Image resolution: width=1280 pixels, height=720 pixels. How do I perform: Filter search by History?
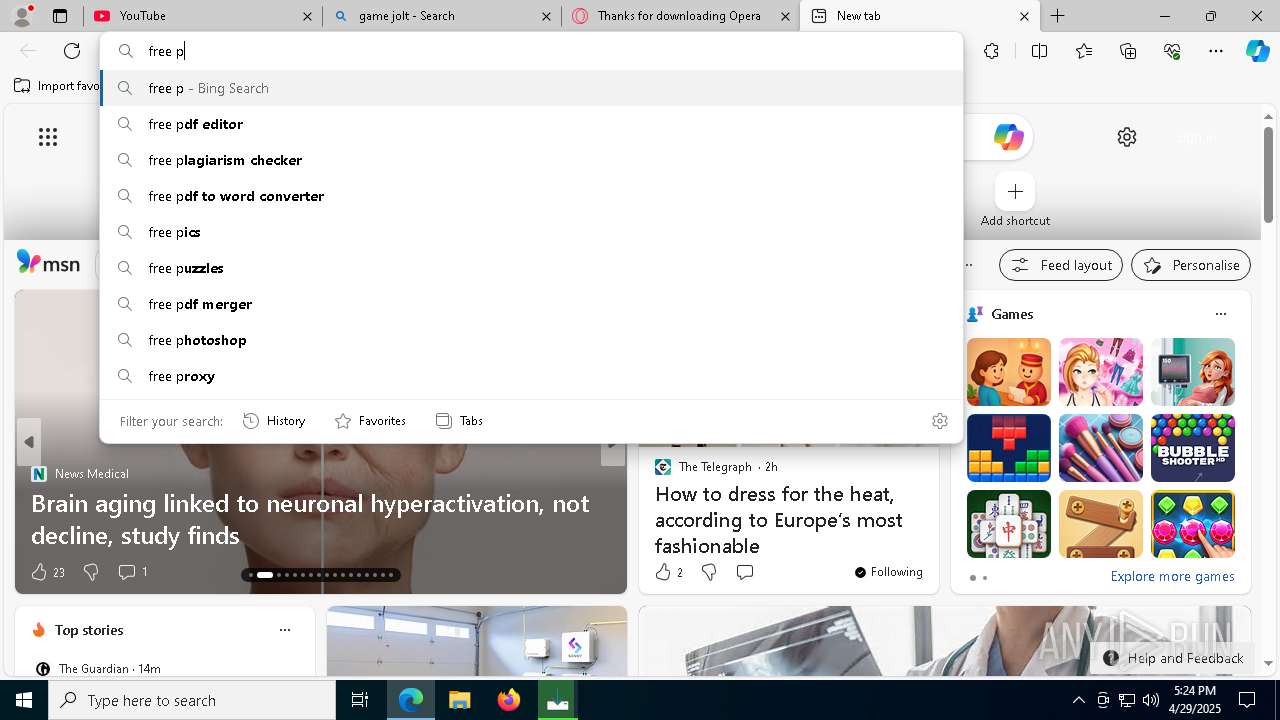tap(274, 421)
